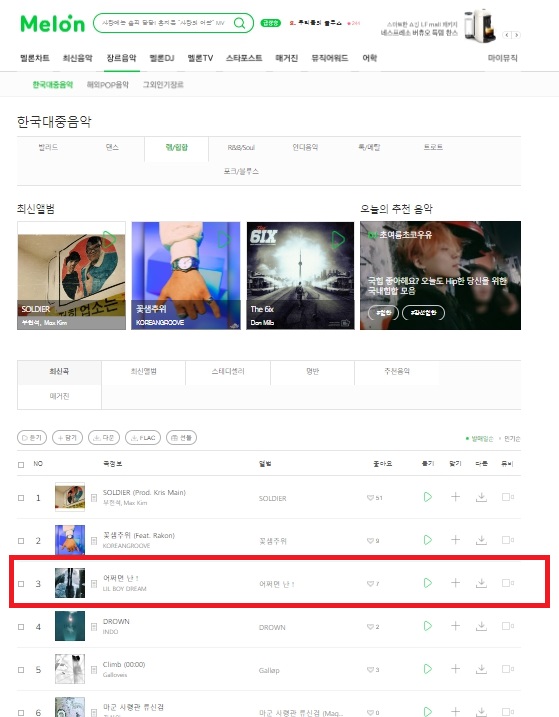Switch to the R&B/Soul genre tab
Viewport: 559px width, 717px height.
[241, 147]
